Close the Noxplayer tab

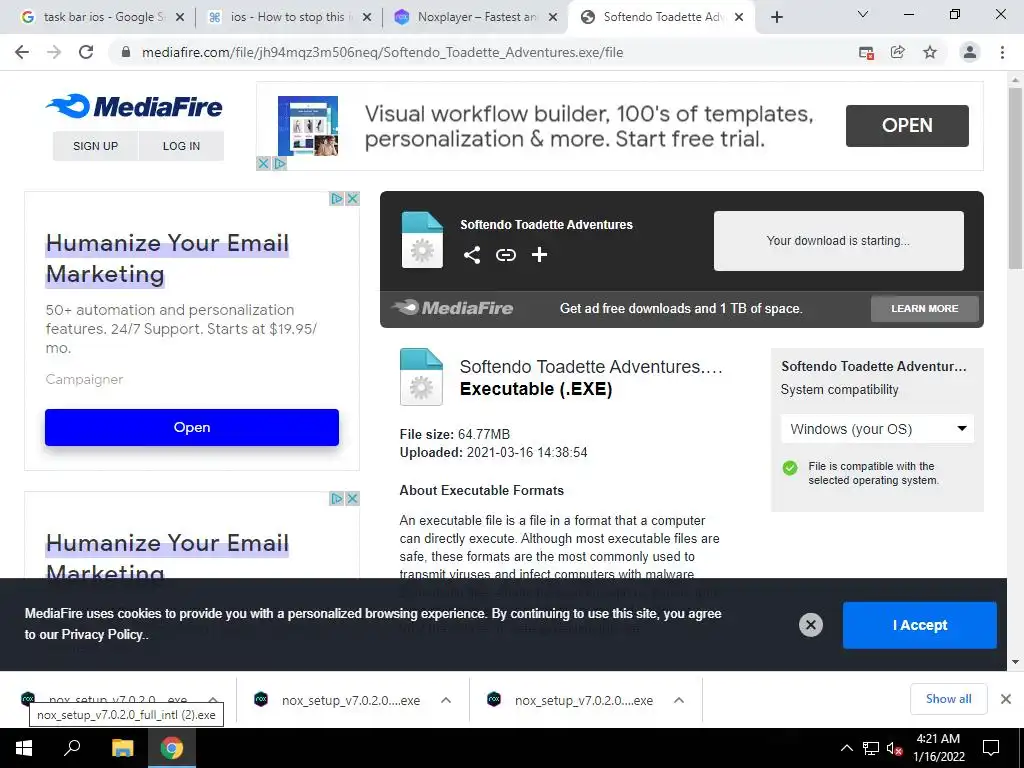click(553, 18)
